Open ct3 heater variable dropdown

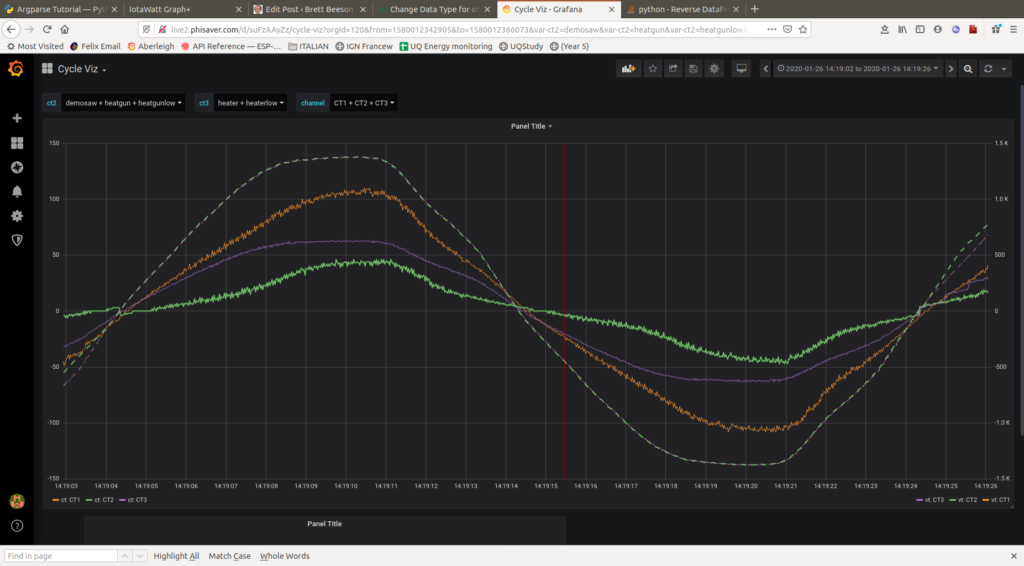pyautogui.click(x=251, y=103)
